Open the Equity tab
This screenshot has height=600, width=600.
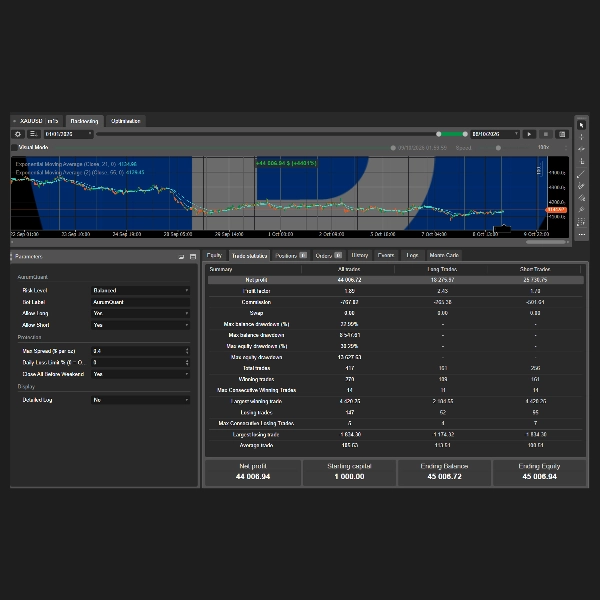214,255
